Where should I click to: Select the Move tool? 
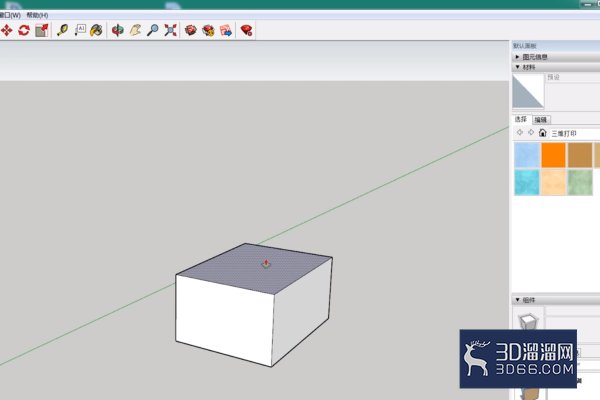coord(7,30)
